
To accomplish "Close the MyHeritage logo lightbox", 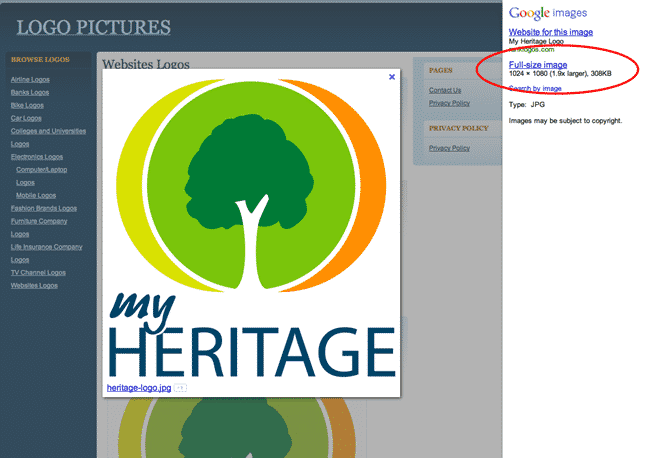I will tap(392, 77).
